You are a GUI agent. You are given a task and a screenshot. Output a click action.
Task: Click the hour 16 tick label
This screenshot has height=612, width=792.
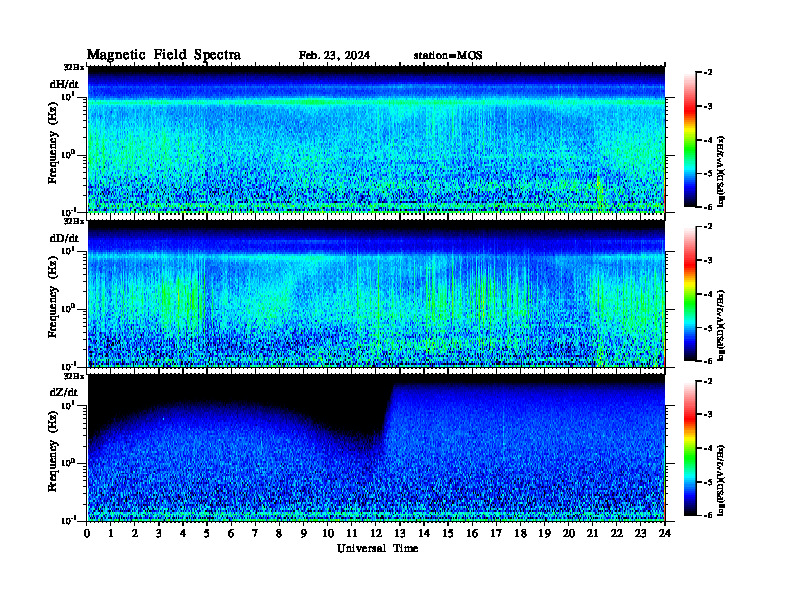(x=472, y=533)
